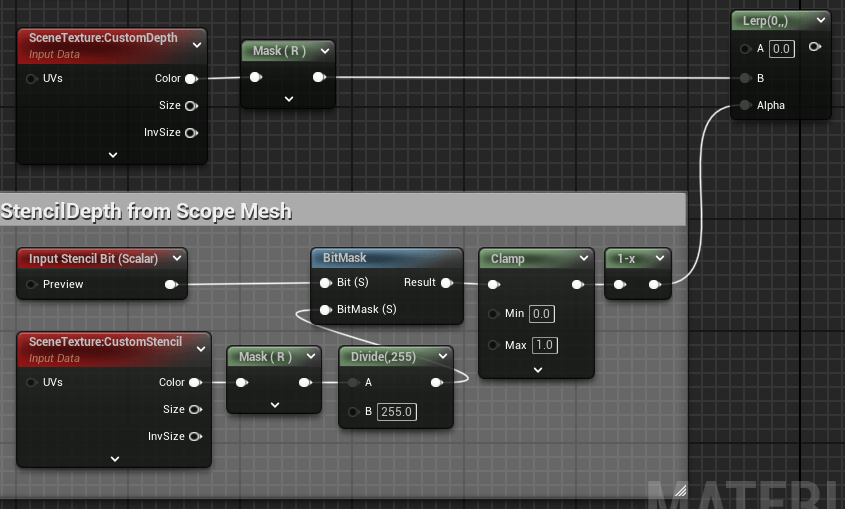845x509 pixels.
Task: Select the Divide(,255) node header
Action: [383, 356]
